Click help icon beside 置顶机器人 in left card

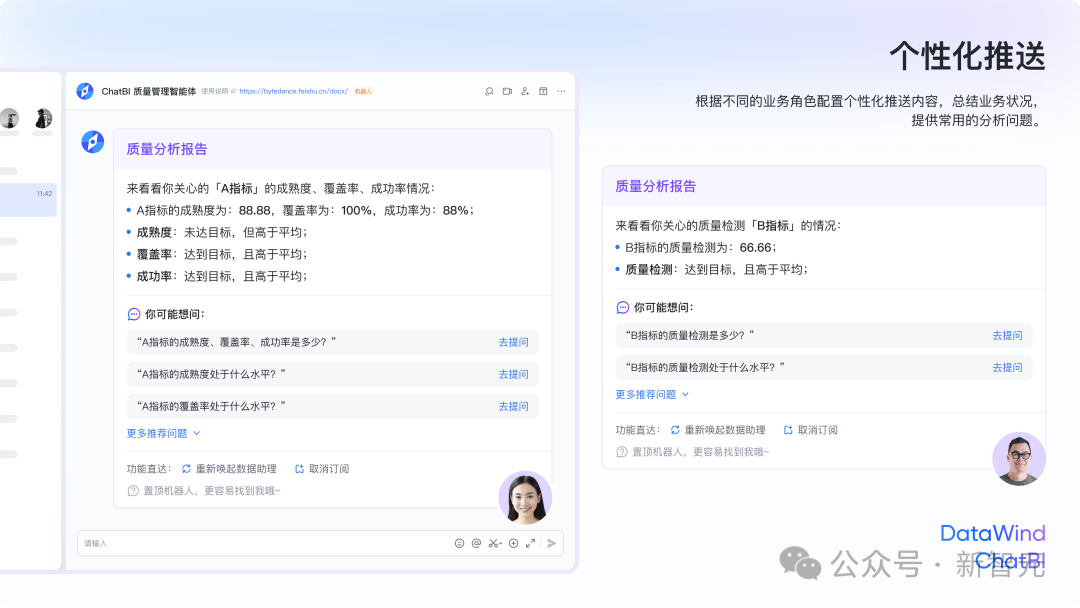click(133, 491)
